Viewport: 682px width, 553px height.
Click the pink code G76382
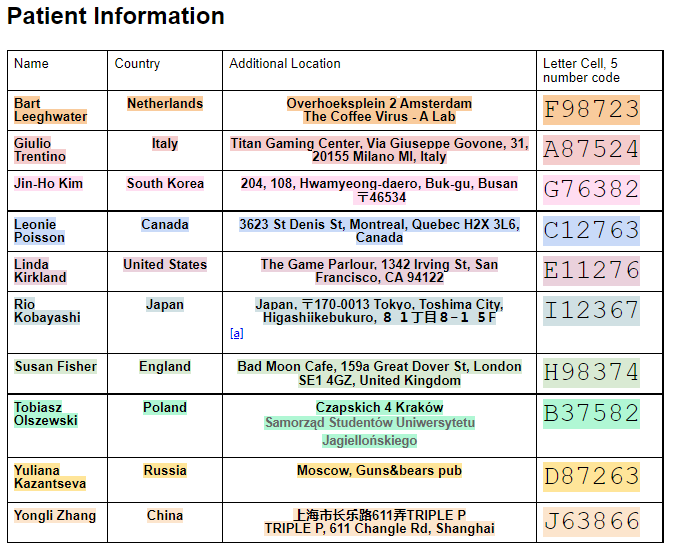(591, 190)
